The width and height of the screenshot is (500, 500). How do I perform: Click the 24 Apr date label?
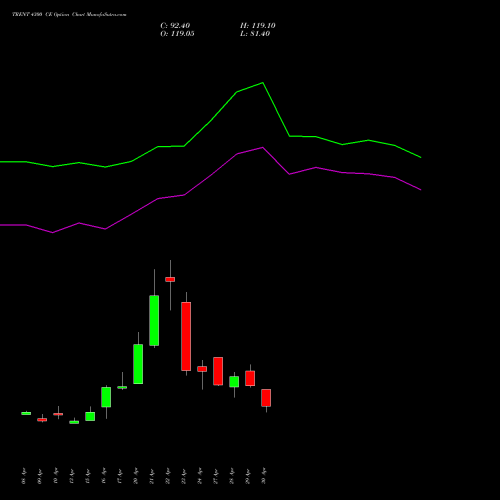(200, 476)
